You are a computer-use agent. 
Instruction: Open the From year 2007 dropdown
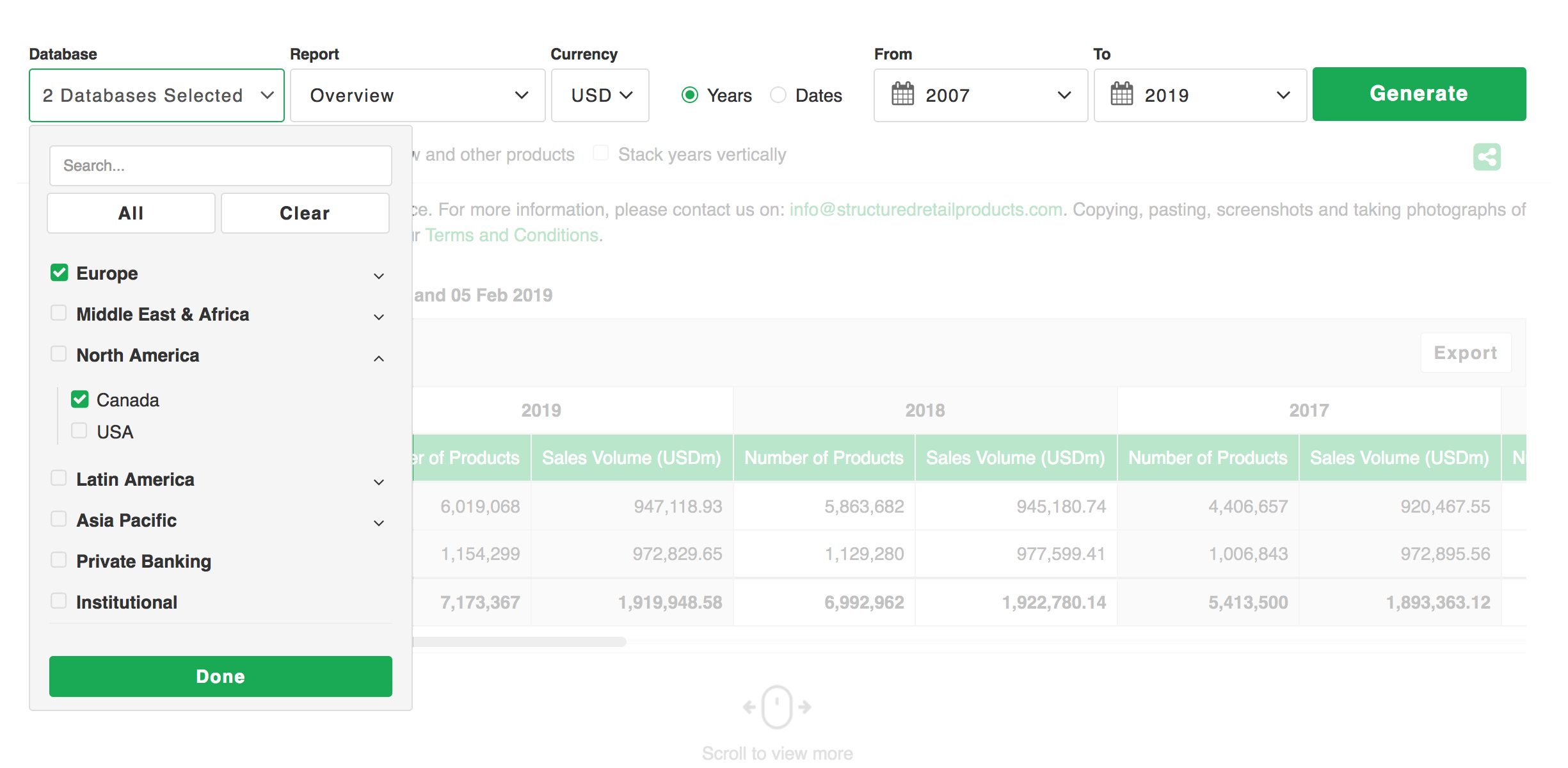point(981,95)
